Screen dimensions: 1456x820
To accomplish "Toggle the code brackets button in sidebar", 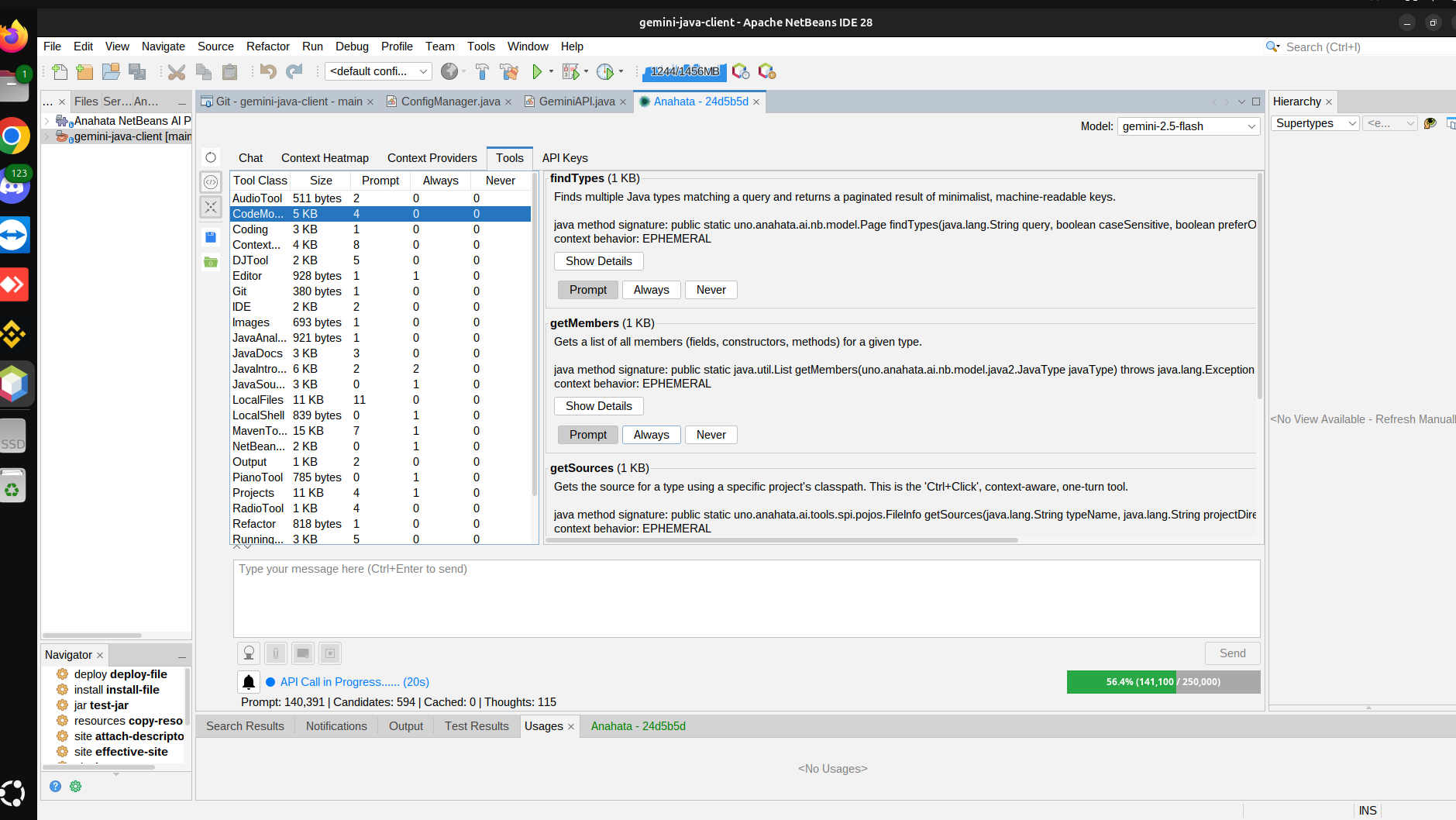I will 211,182.
